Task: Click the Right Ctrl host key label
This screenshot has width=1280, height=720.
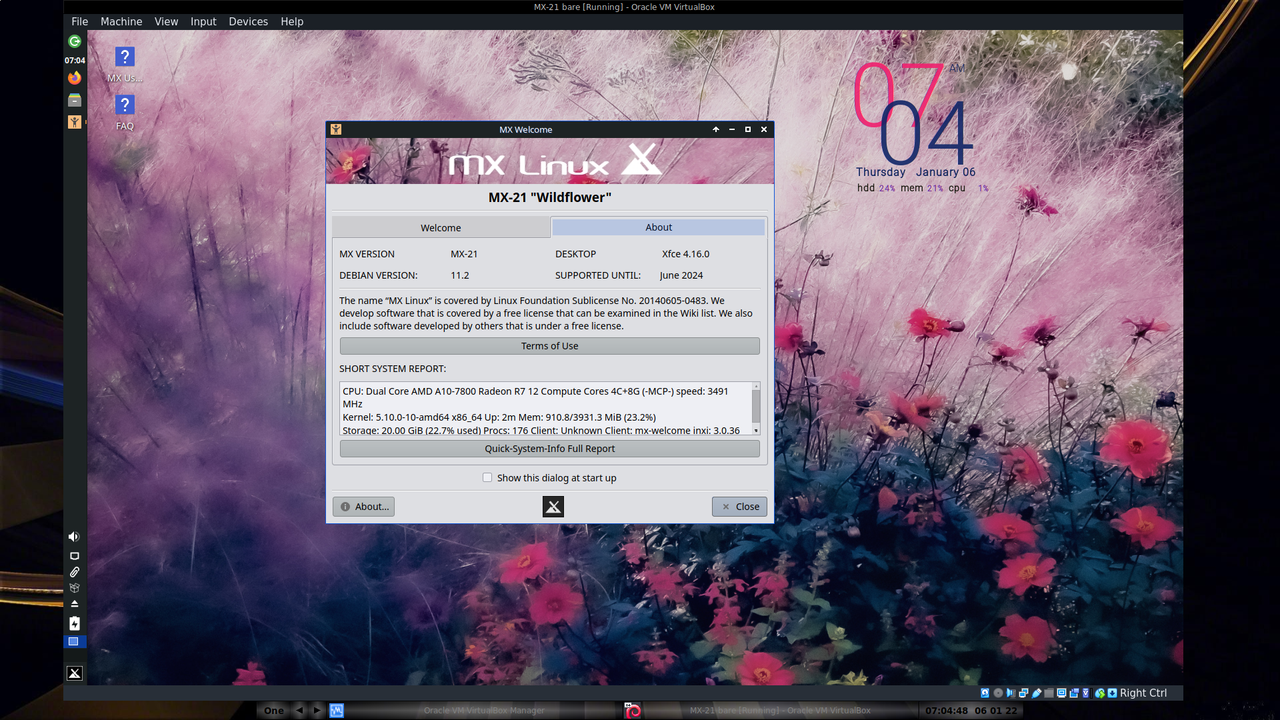Action: (1143, 693)
